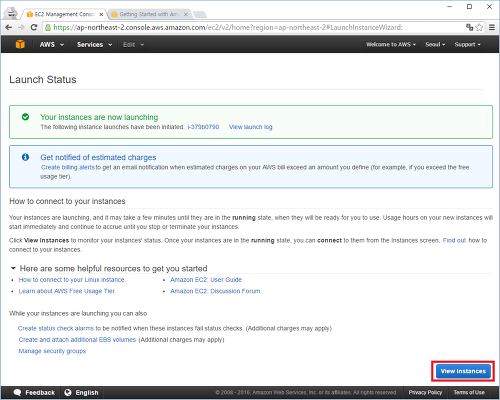This screenshot has width=500, height=400.
Task: Click the Feedback speech bubble icon
Action: click(x=17, y=392)
